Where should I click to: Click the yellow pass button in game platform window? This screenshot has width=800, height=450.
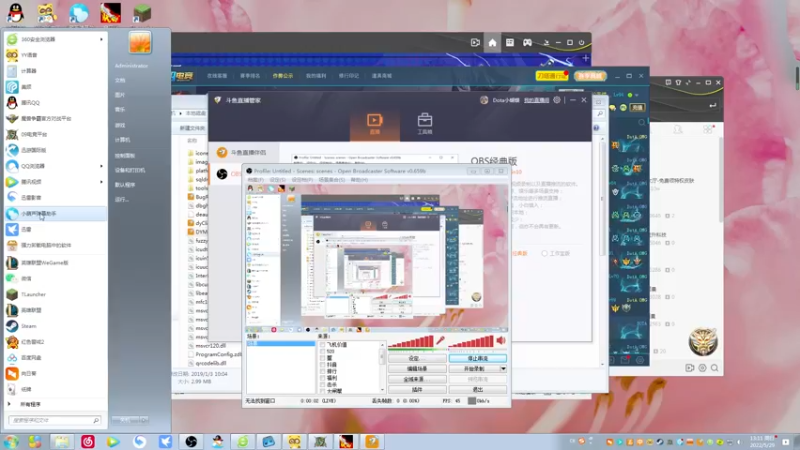[x=552, y=76]
